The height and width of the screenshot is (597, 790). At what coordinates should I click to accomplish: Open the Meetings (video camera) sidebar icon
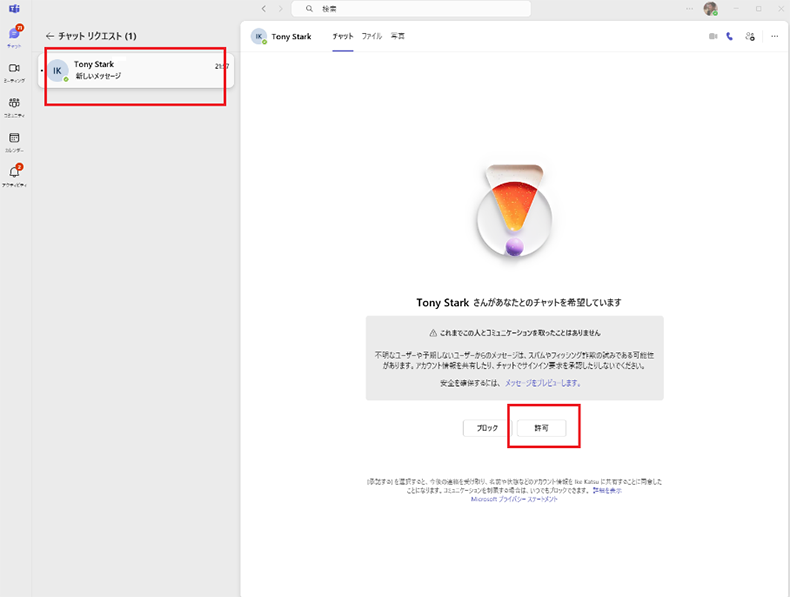14,70
